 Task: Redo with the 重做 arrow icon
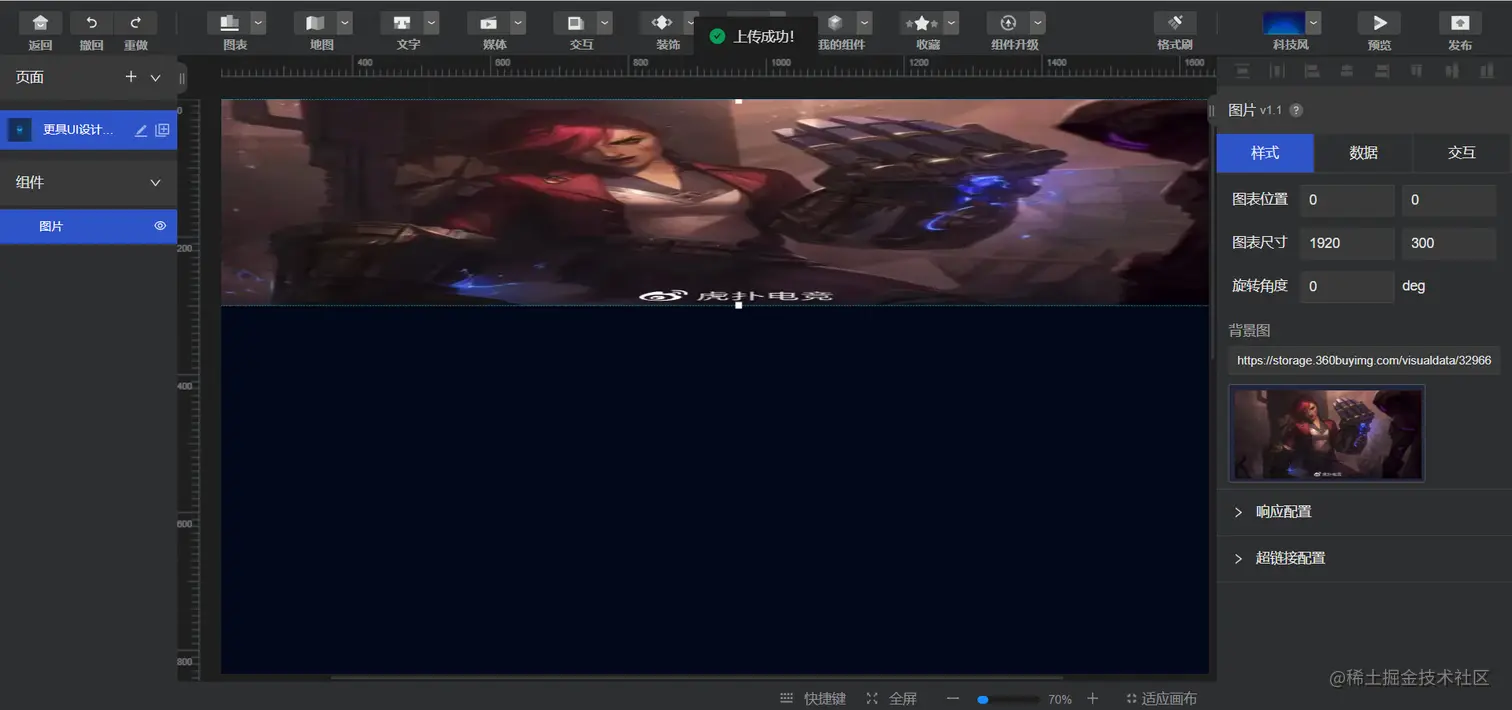pos(136,22)
